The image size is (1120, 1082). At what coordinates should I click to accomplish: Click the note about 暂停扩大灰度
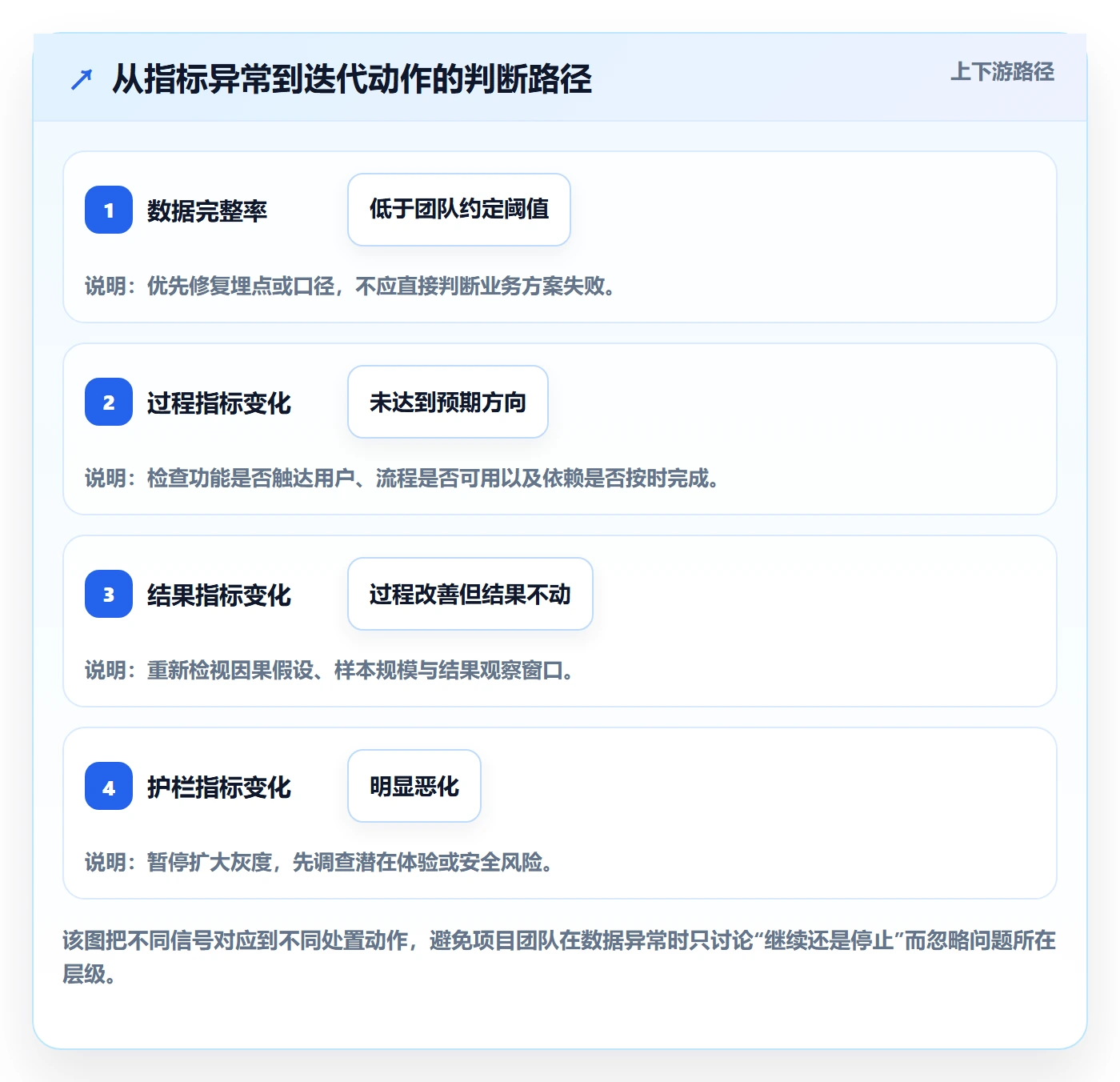pos(320,862)
